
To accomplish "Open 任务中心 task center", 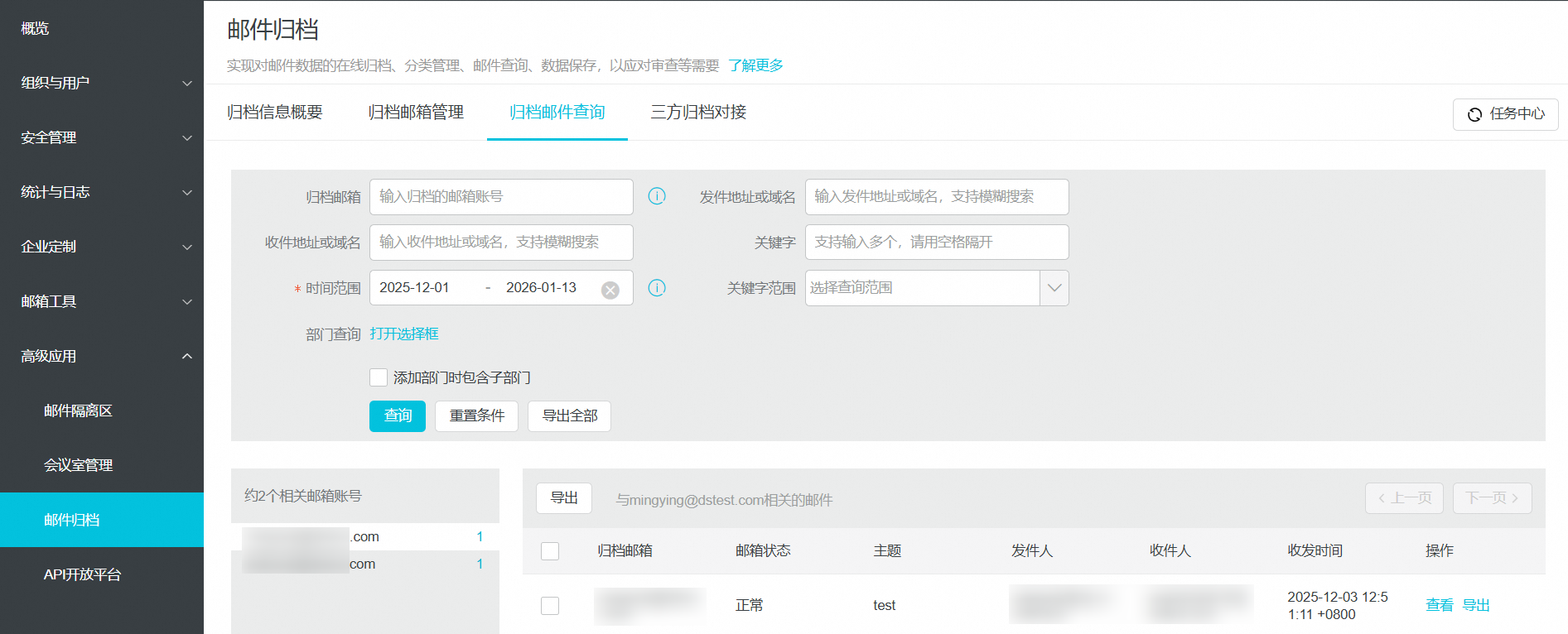I will tap(1505, 114).
